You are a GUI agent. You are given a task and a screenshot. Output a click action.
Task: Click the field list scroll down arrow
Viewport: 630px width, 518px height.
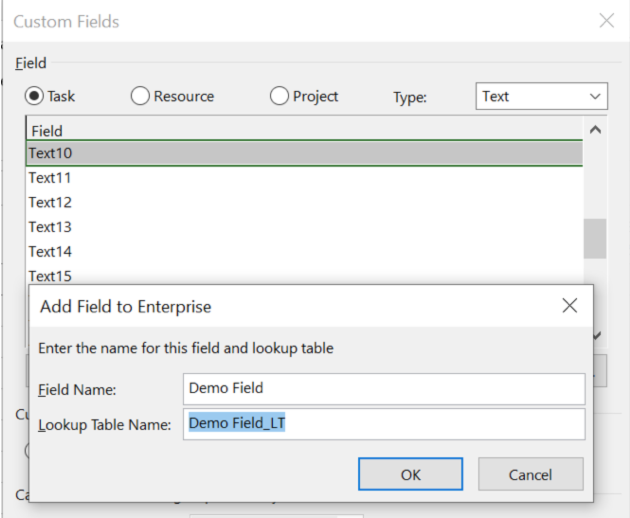596,335
